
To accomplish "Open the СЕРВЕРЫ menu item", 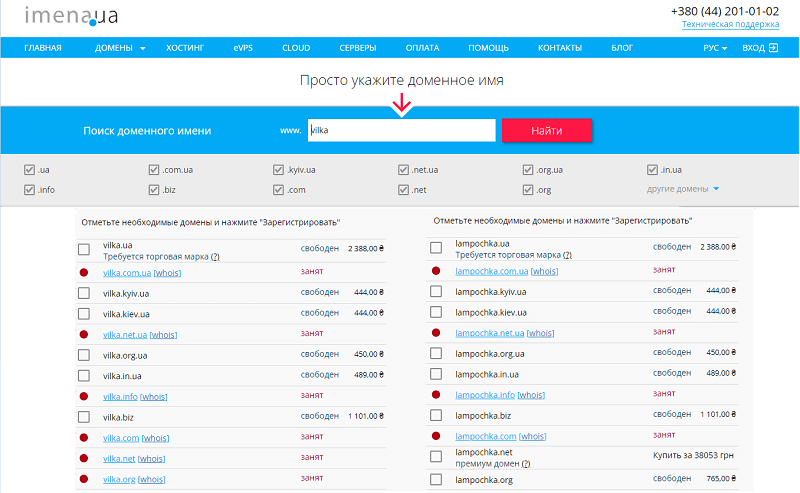I will [x=358, y=48].
